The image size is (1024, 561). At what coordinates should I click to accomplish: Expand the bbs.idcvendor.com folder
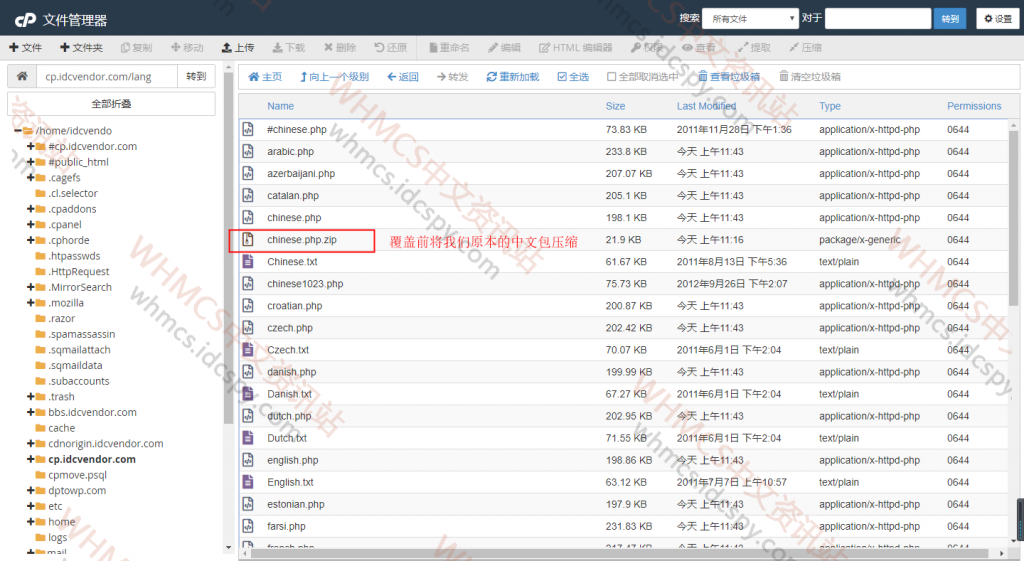[30, 412]
